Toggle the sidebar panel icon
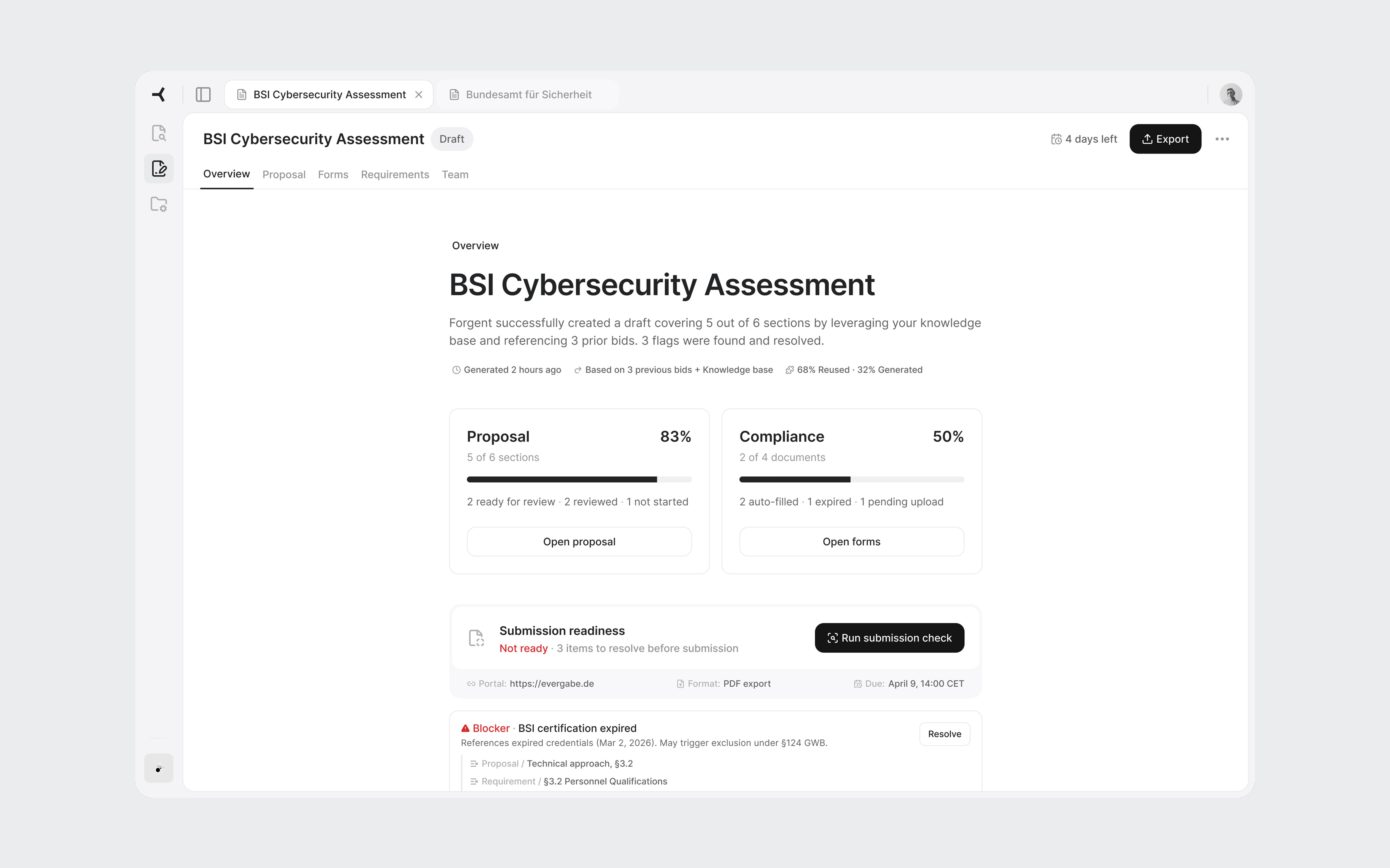Image resolution: width=1390 pixels, height=868 pixels. coord(203,94)
